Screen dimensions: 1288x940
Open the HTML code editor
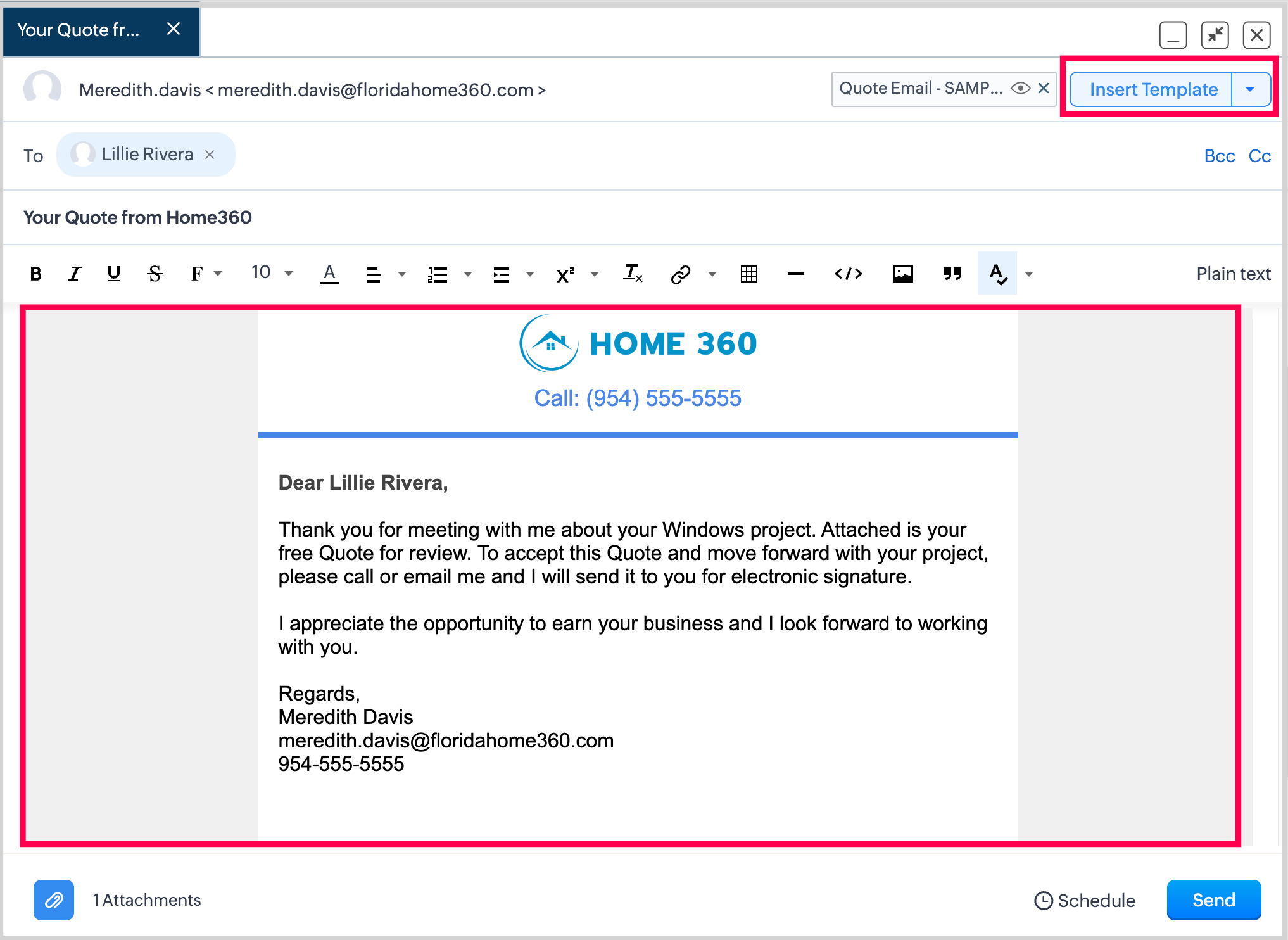point(849,274)
